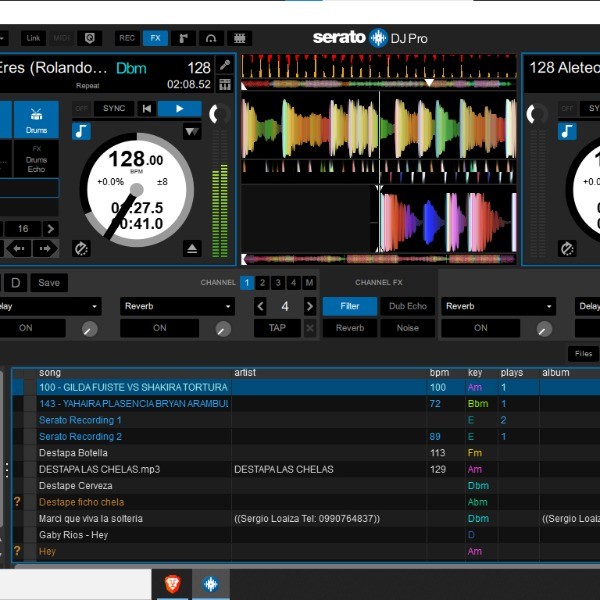Jump to previous track on left deck
The height and width of the screenshot is (600, 600).
pos(147,108)
